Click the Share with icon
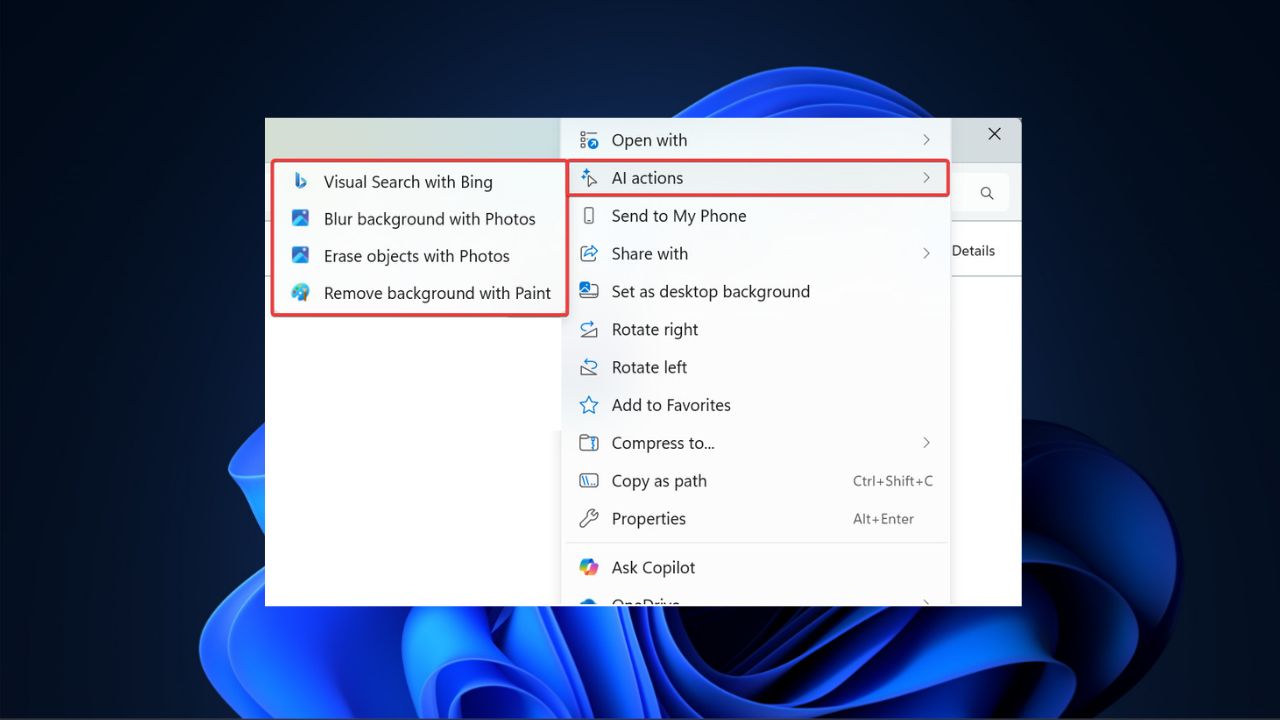 click(589, 254)
